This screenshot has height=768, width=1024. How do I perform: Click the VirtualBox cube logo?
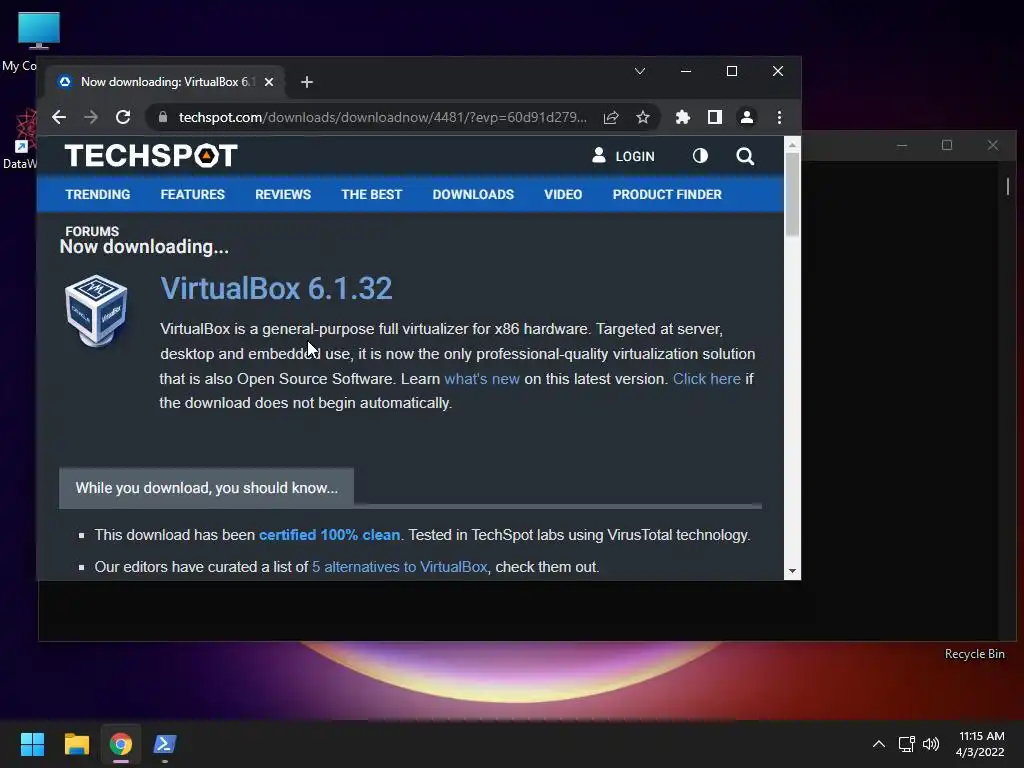coord(96,310)
